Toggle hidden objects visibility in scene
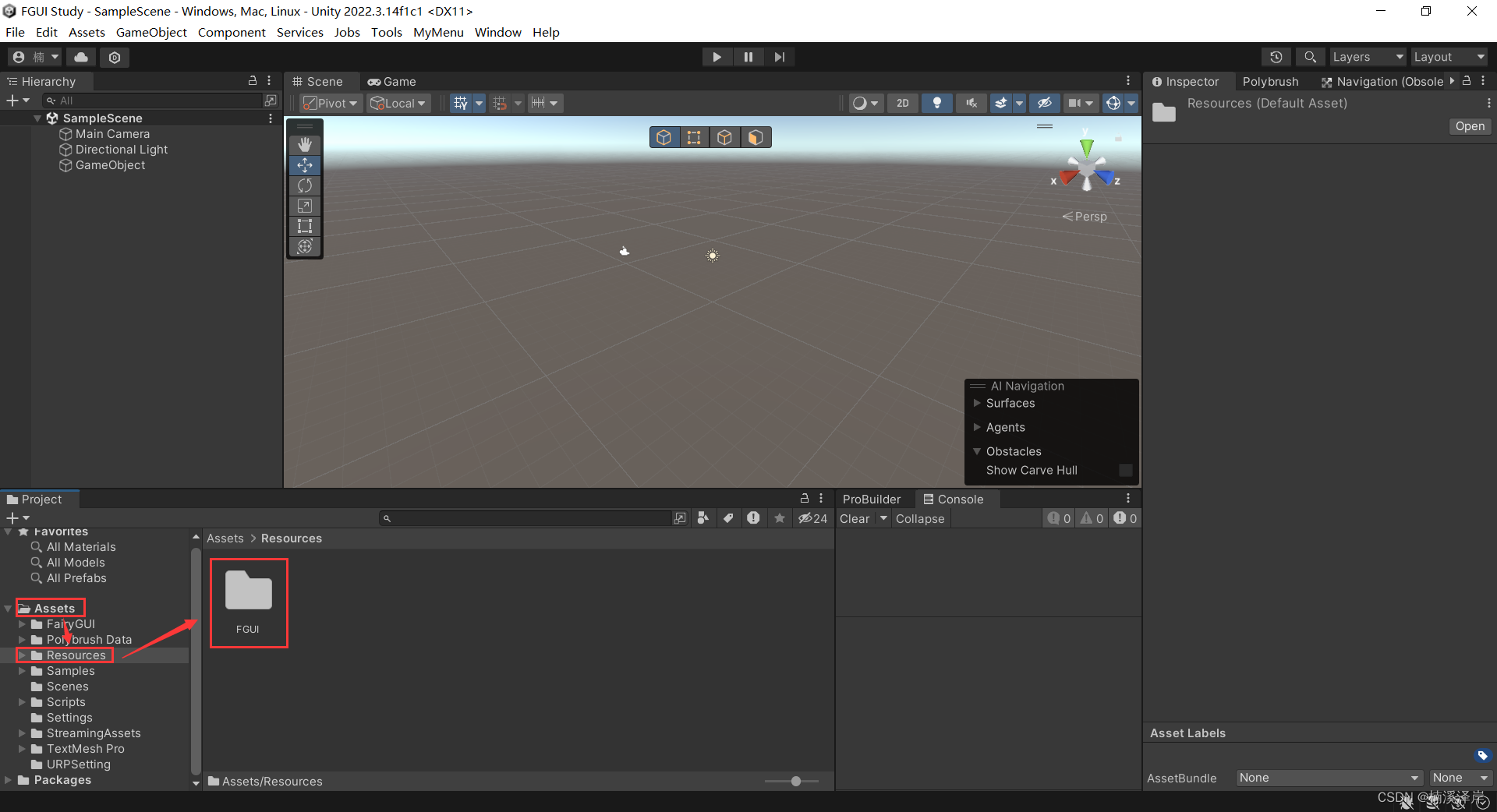 1045,103
